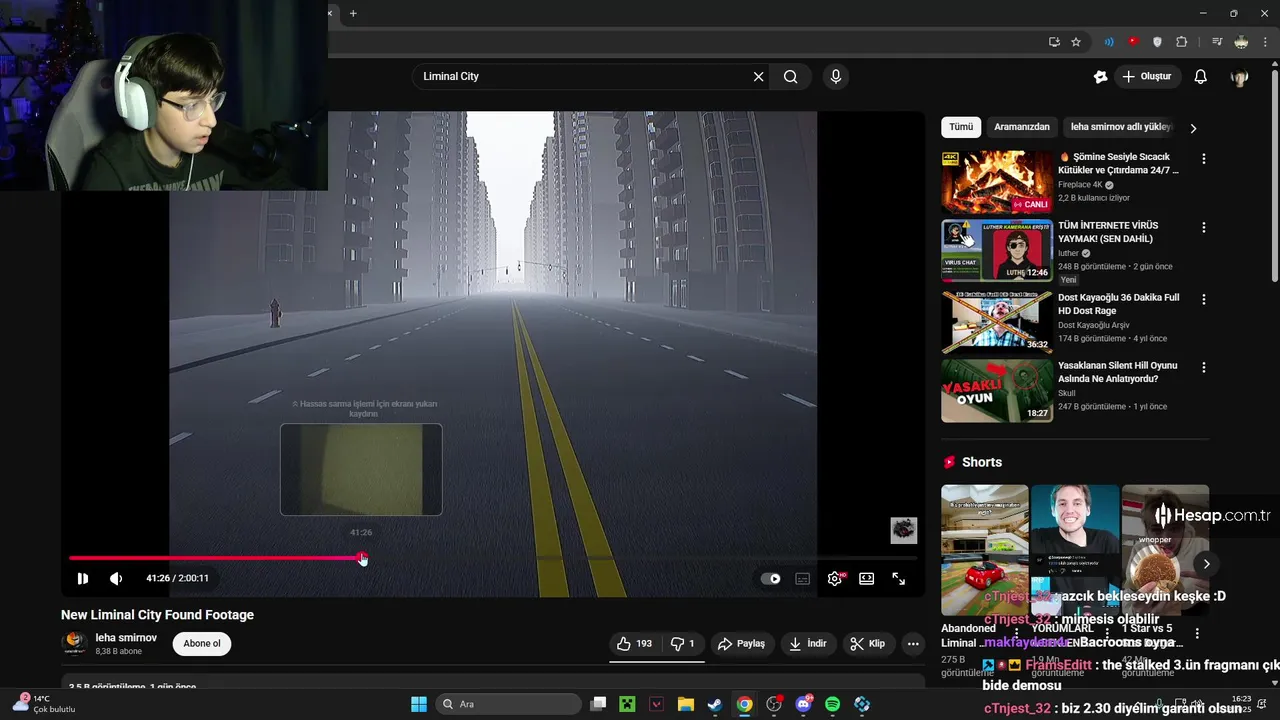1280x720 pixels.
Task: Open the YouTube account avatar menu
Action: 1240,77
